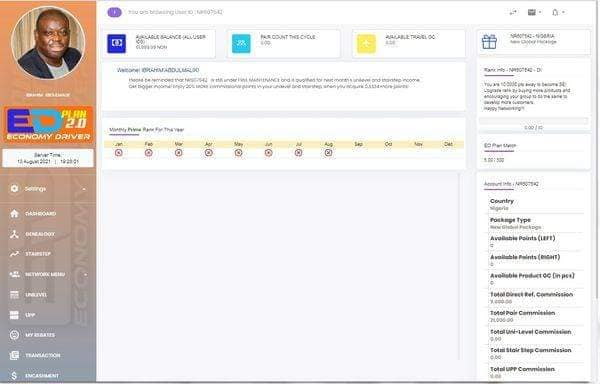Click the Available Balance money icon

116,44
